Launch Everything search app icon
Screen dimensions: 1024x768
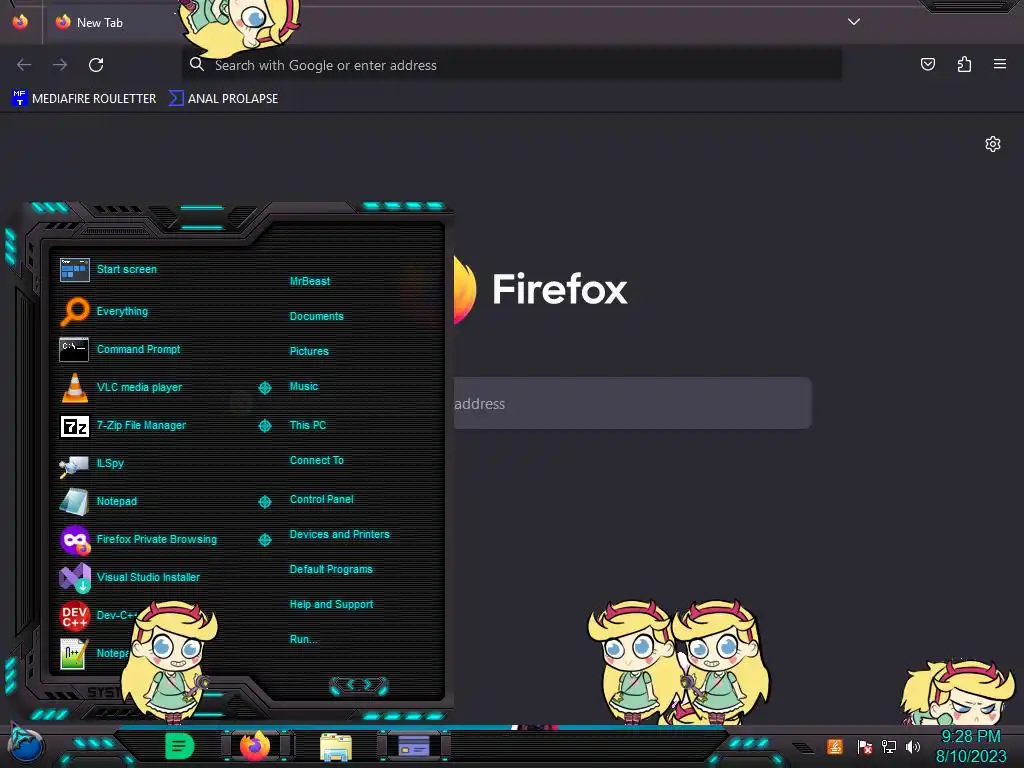tap(74, 311)
